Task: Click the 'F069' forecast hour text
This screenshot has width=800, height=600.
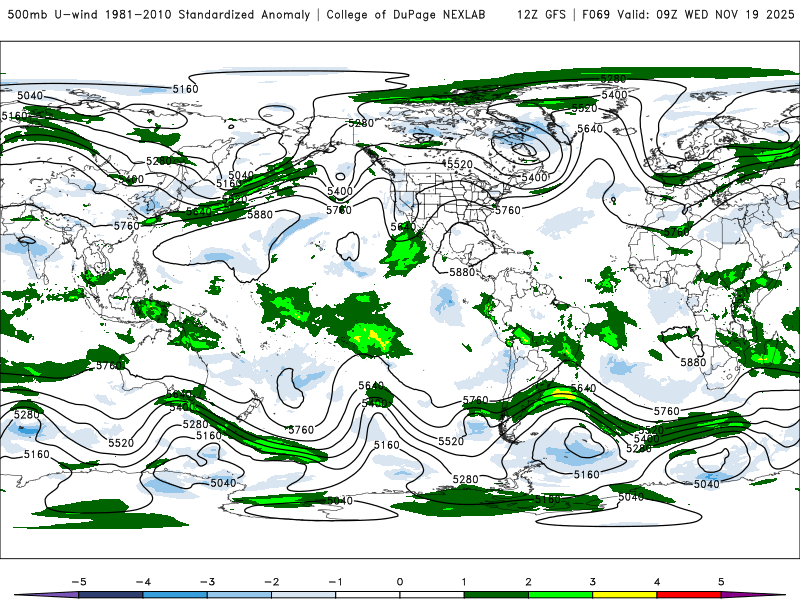Action: pos(596,15)
